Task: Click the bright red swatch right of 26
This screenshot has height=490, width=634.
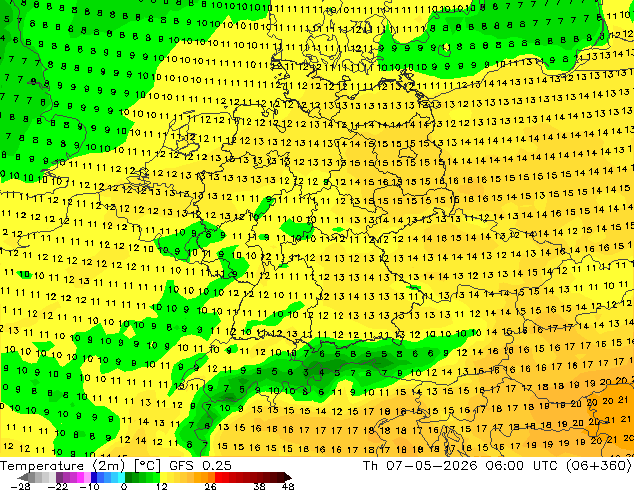Action: pos(218,477)
